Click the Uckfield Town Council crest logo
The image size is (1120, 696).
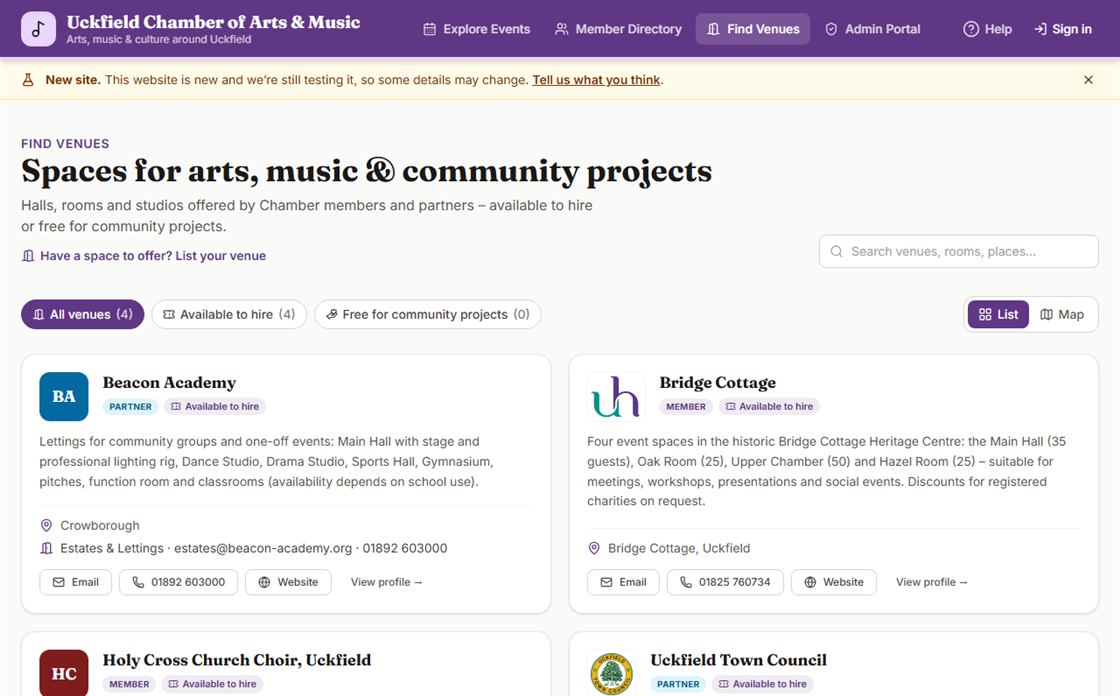(611, 672)
